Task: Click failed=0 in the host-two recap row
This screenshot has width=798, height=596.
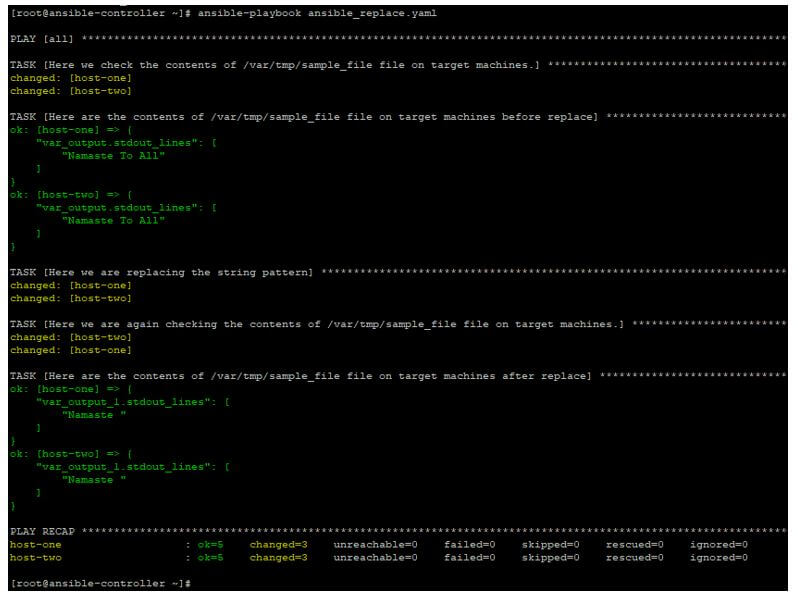Action: 470,557
